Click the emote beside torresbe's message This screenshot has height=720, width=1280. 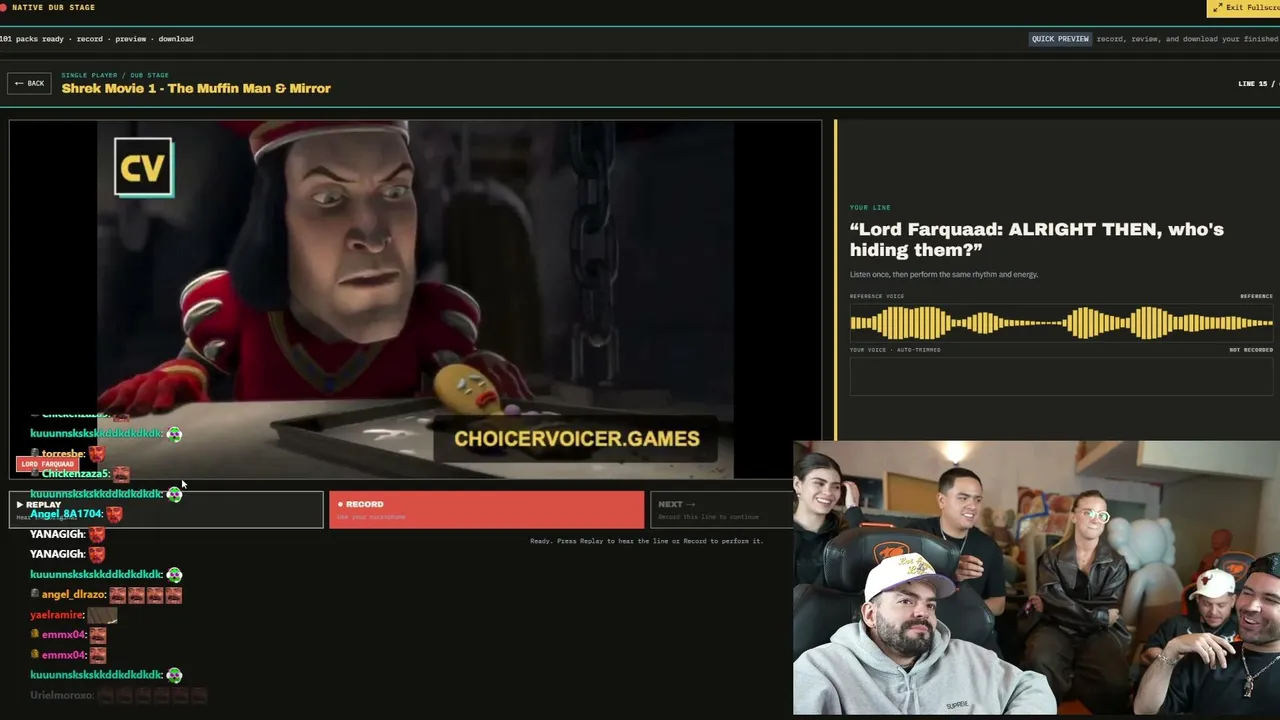[x=97, y=454]
